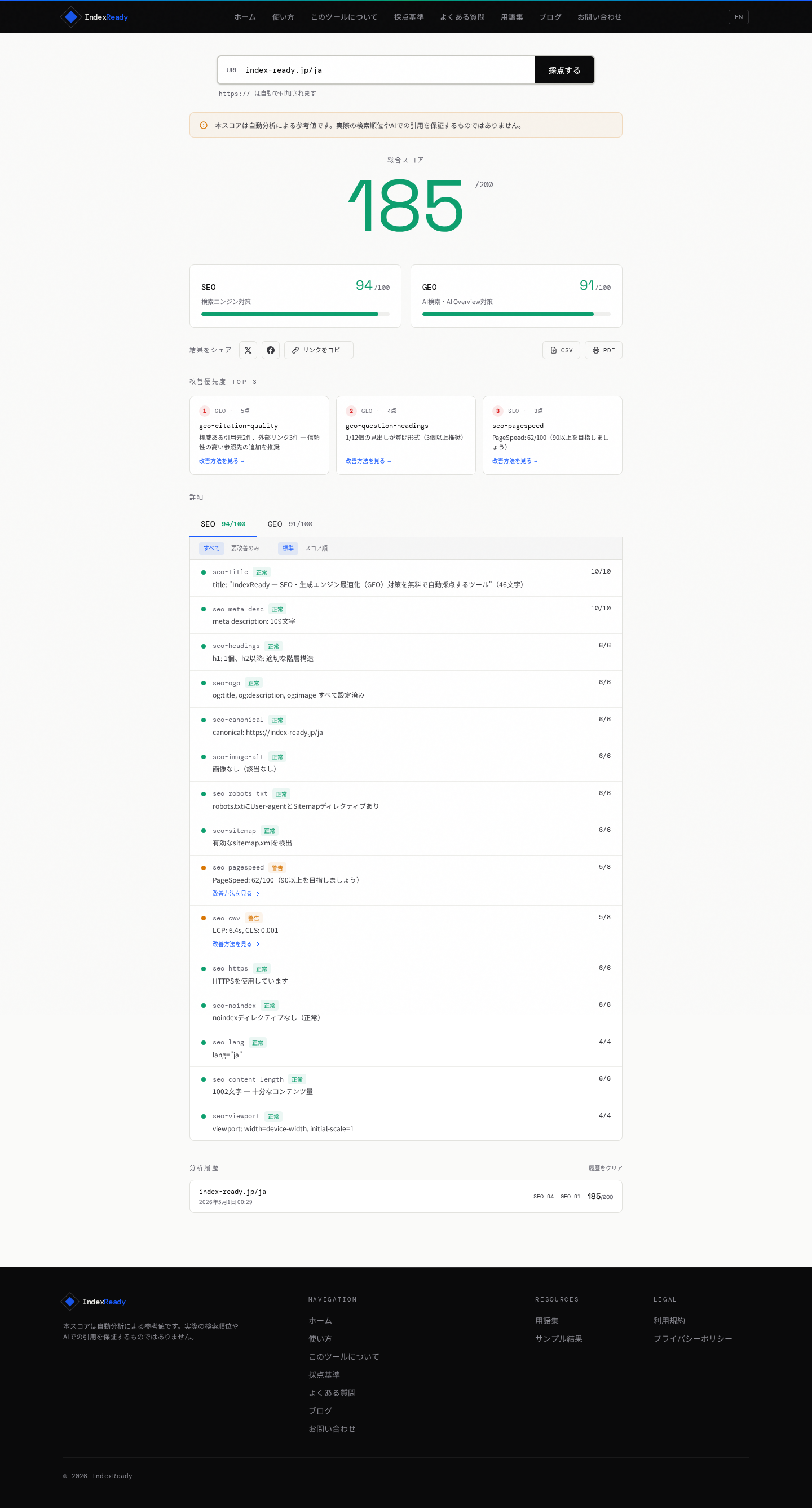Click the orange status dot on seo-pagespeed row
This screenshot has height=1508, width=812.
[x=204, y=867]
